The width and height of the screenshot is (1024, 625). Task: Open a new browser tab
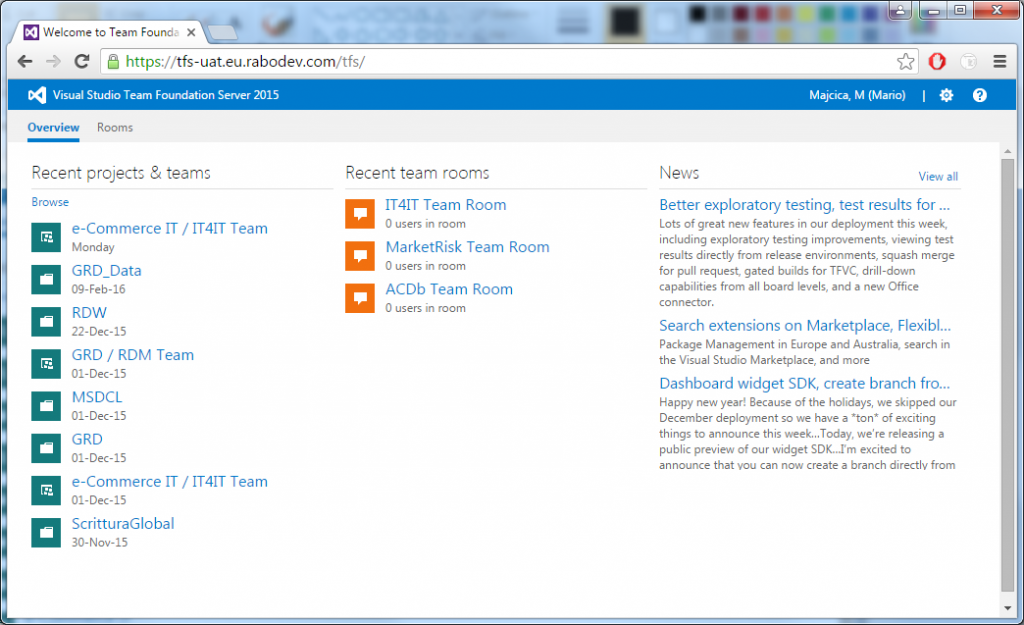223,32
